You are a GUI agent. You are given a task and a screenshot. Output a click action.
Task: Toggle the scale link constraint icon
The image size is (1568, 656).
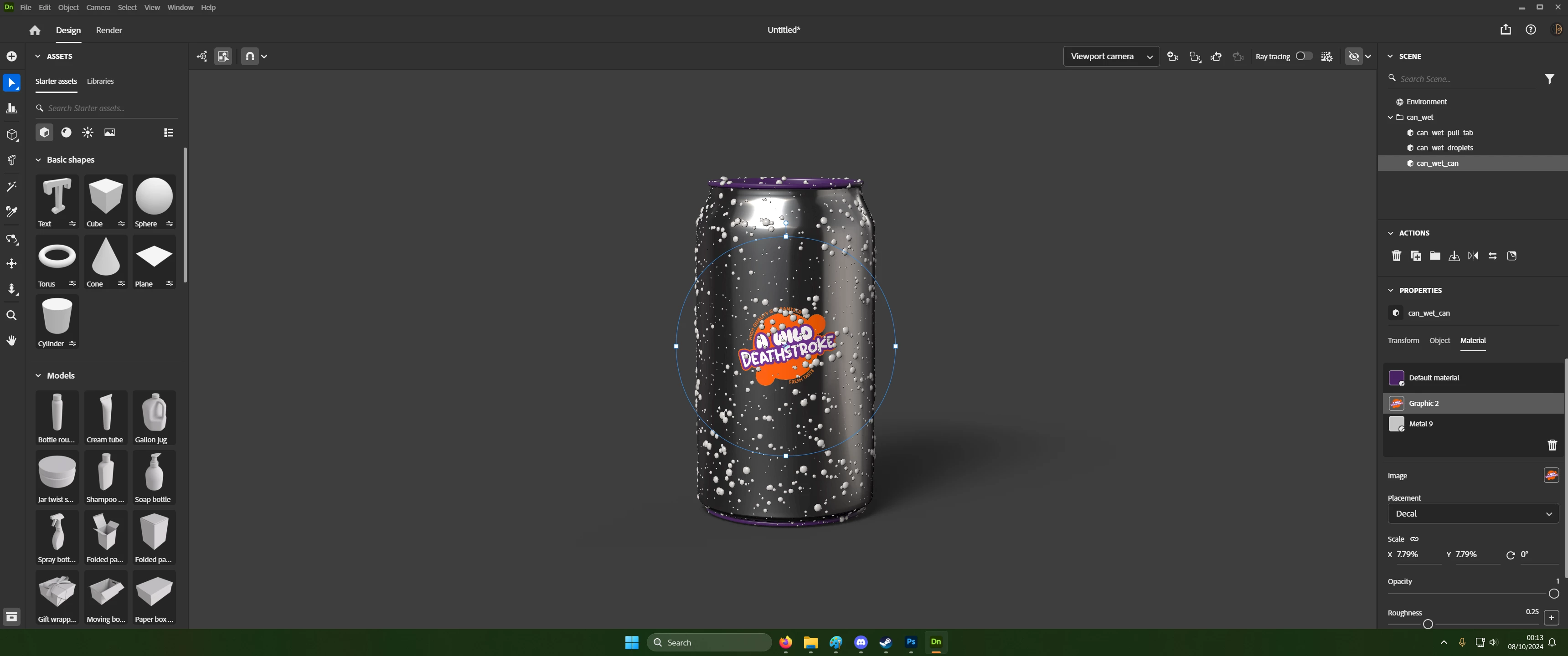(x=1414, y=539)
